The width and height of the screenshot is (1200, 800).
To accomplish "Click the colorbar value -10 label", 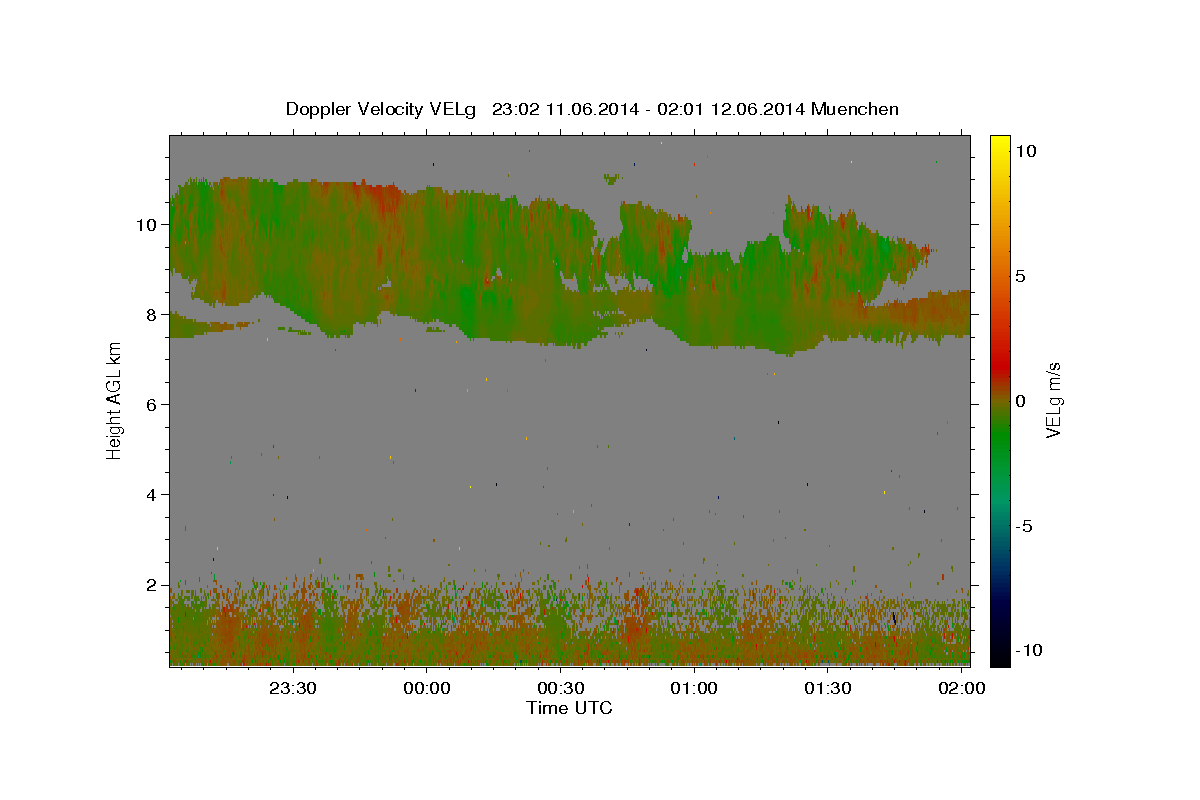I will 1027,650.
